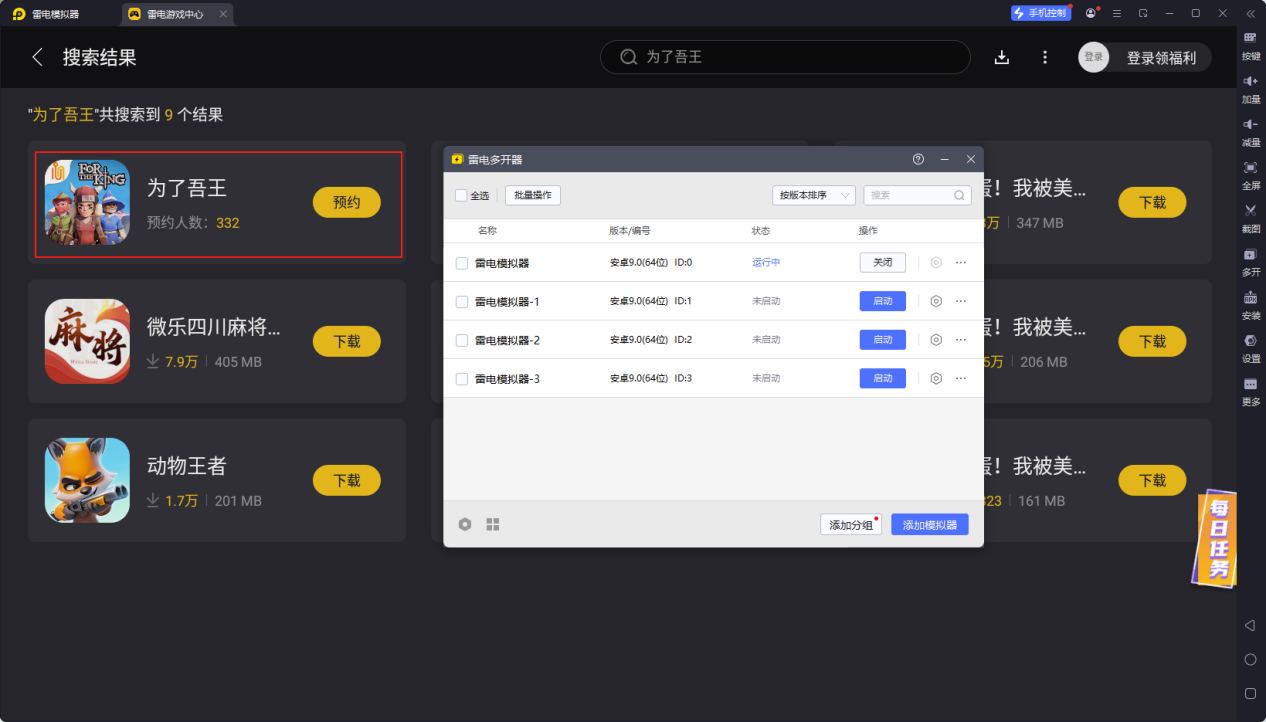Open the 每日任务 daily task banner

(1216, 539)
